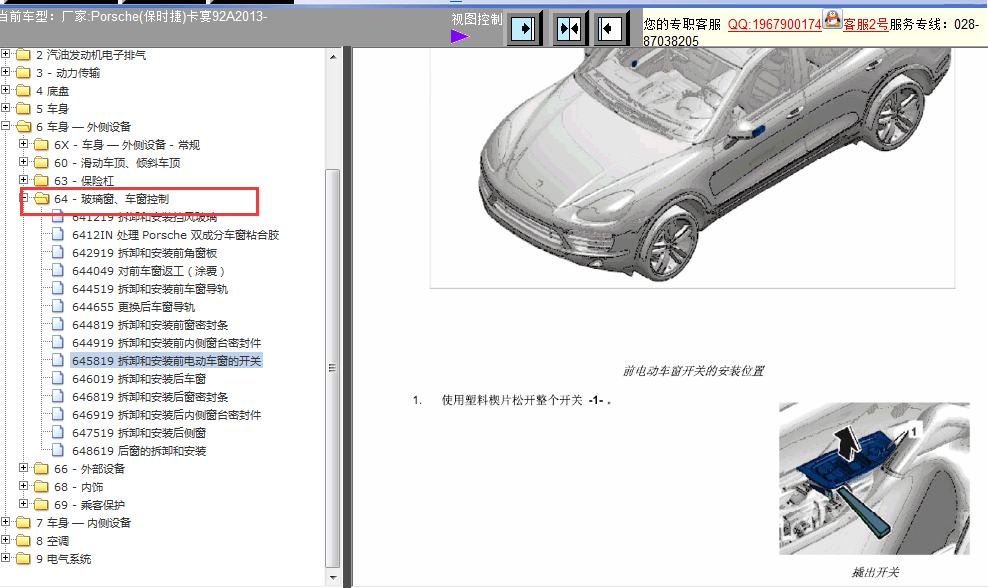Image resolution: width=988 pixels, height=588 pixels.
Task: Open the QQ:1967900174 customer service link
Action: coord(774,25)
